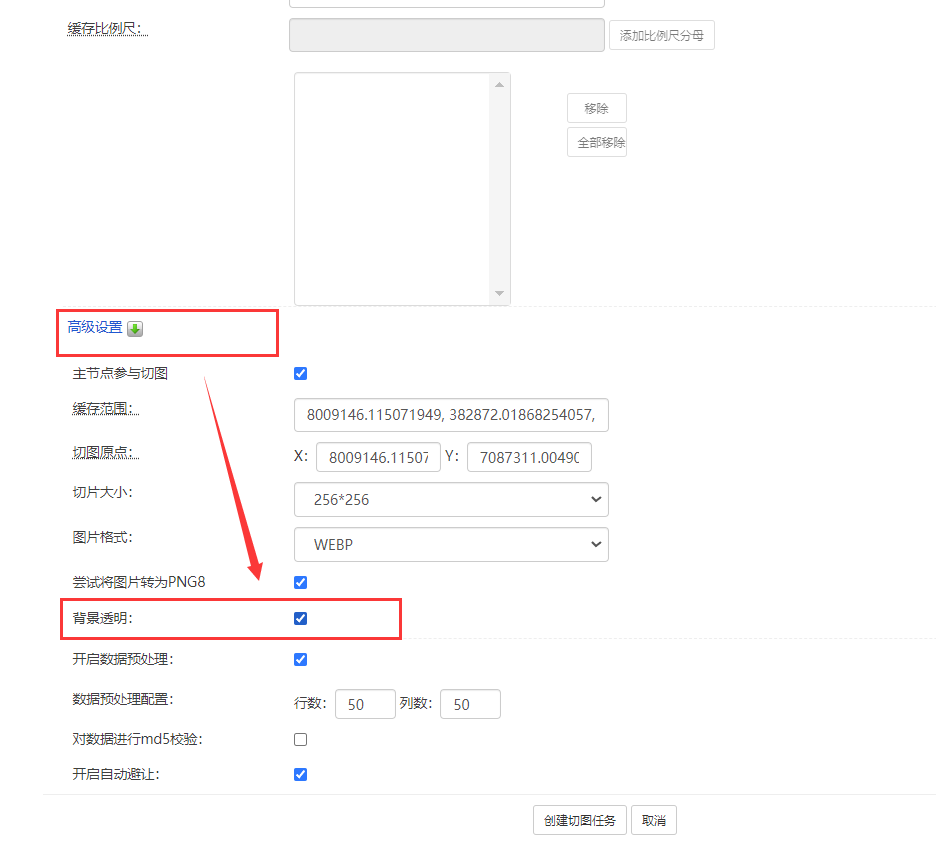The height and width of the screenshot is (854, 936).
Task: Collapse advanced settings via green arrow icon
Action: tap(135, 329)
